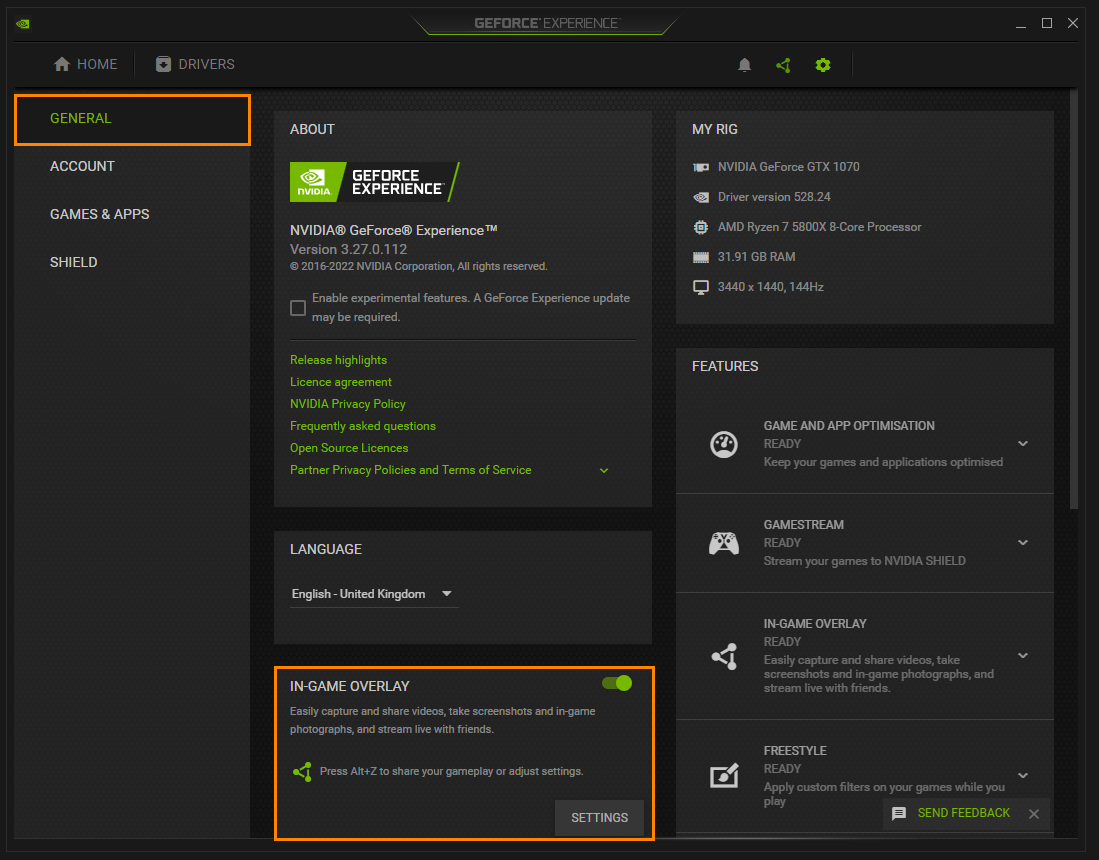Click the share icon in top bar
Screen dimensions: 1099x860
(x=784, y=65)
